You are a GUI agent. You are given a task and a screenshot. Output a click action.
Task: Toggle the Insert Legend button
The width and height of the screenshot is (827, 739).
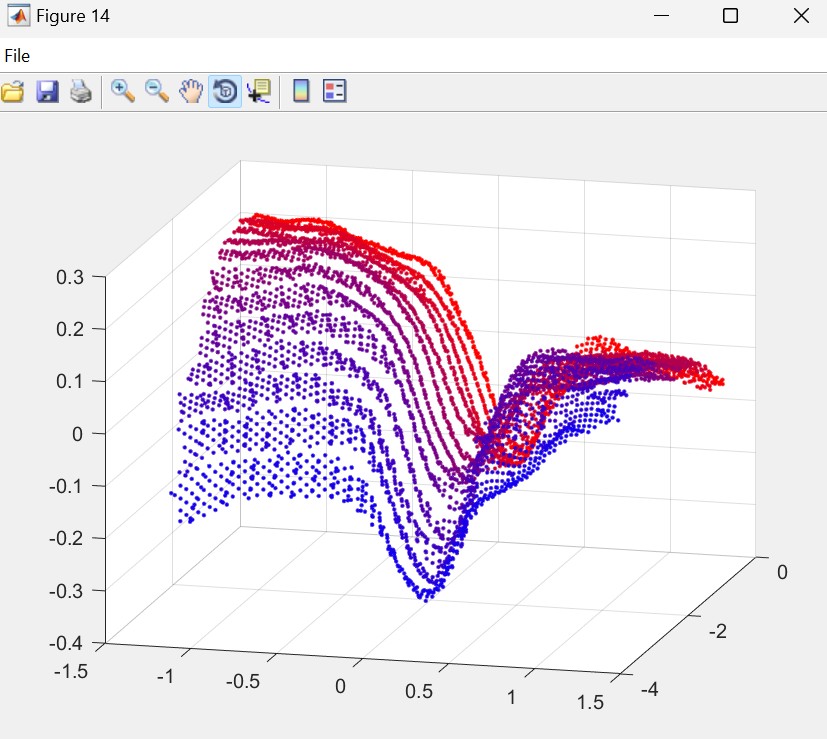[334, 92]
